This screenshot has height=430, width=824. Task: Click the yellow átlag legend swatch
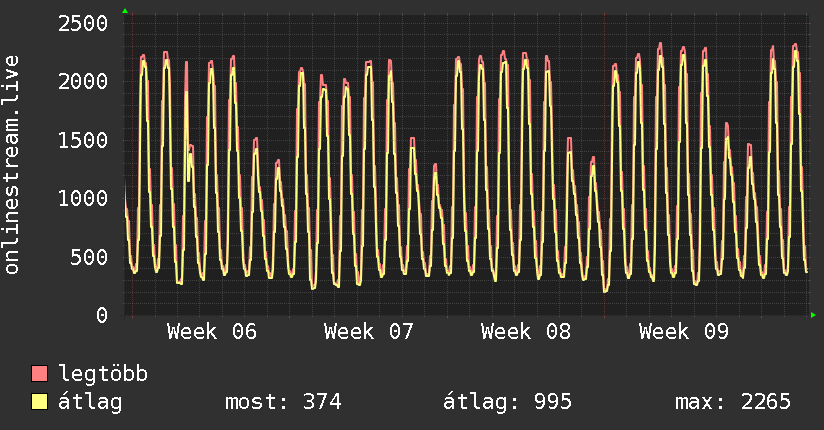point(40,402)
